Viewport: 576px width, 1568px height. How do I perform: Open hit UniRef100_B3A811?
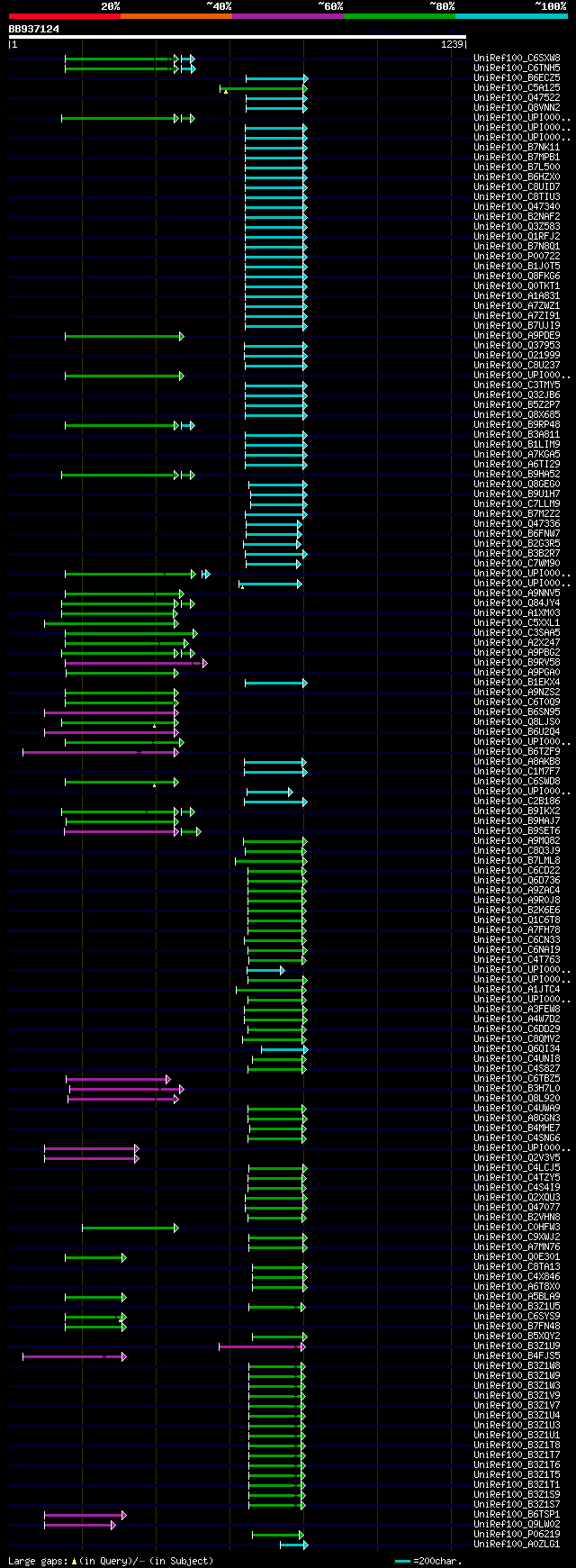517,435
